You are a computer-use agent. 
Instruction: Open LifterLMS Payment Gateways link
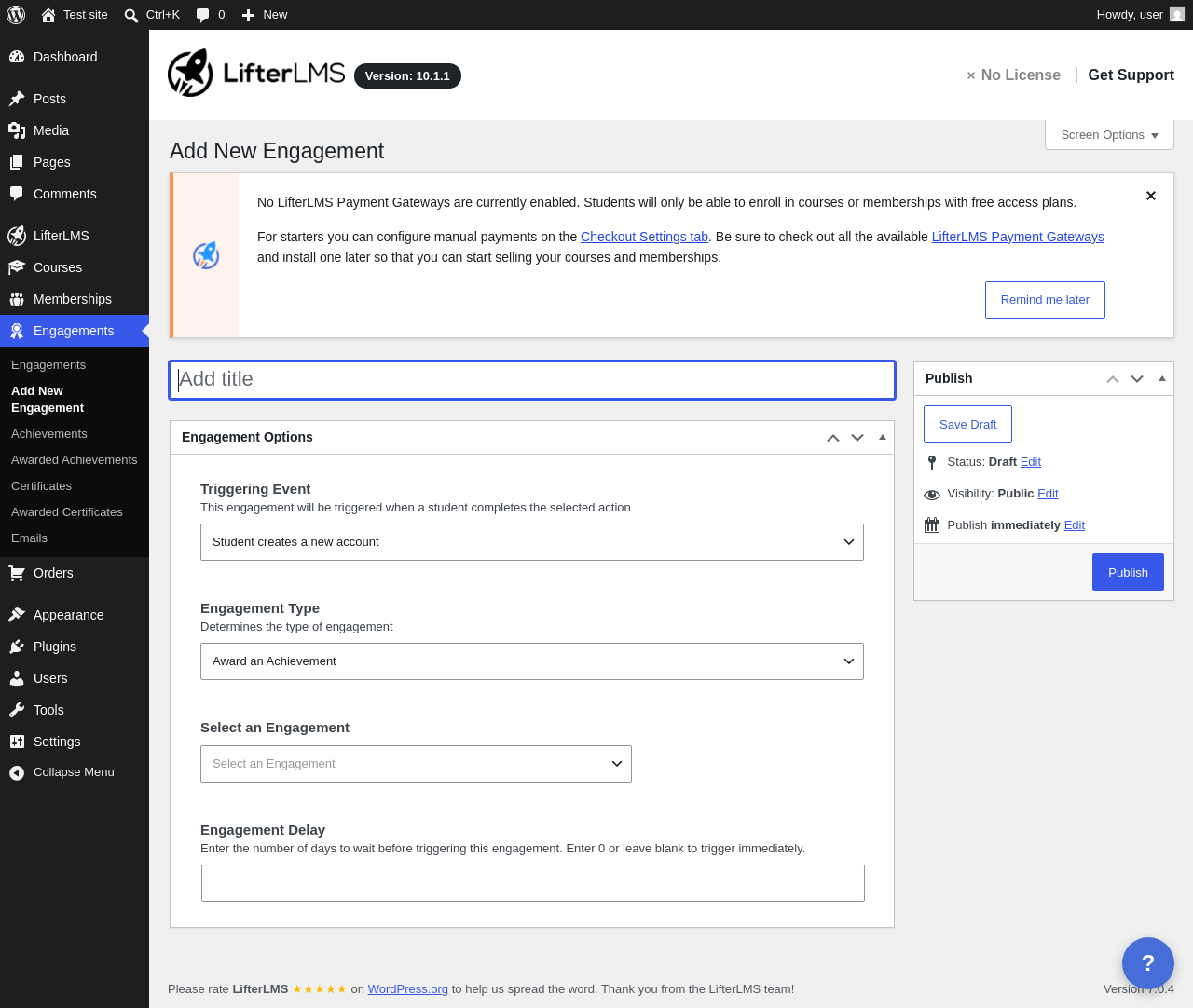(1018, 237)
